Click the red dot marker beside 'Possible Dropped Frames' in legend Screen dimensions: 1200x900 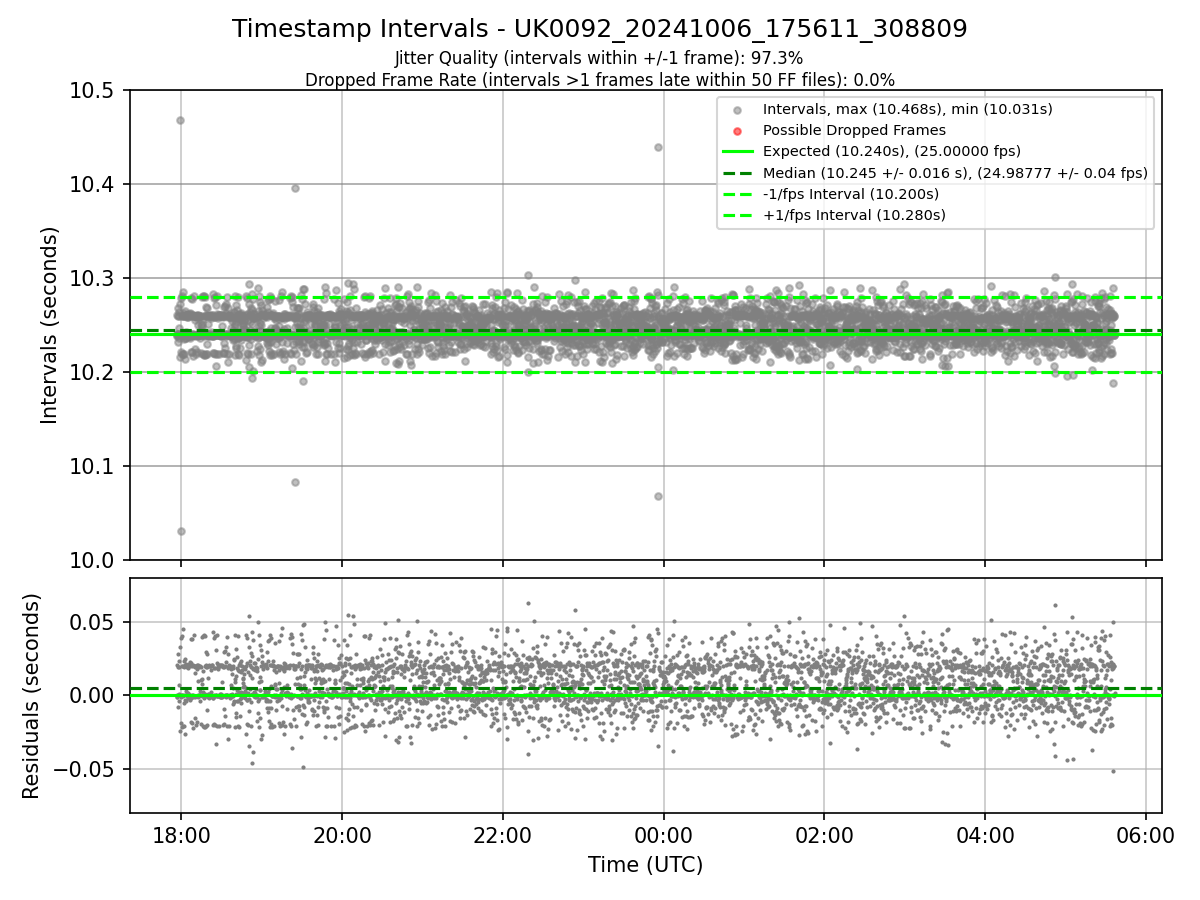pyautogui.click(x=737, y=131)
